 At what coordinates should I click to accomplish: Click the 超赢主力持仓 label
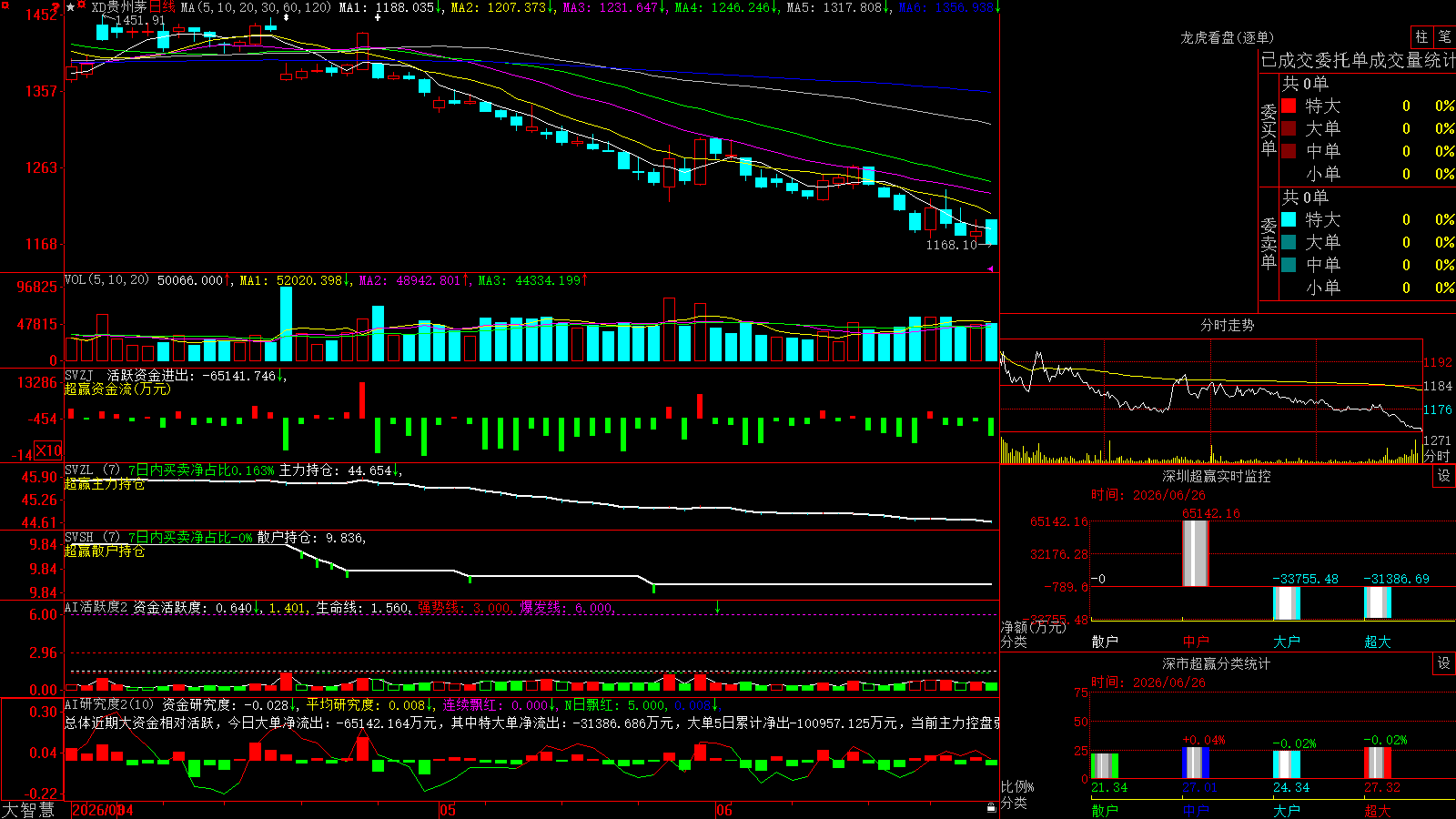point(105,484)
